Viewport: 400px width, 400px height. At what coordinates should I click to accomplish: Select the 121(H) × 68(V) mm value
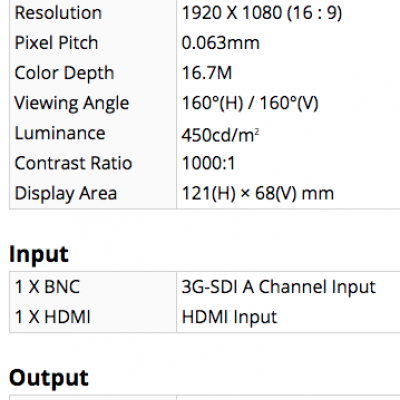[258, 193]
